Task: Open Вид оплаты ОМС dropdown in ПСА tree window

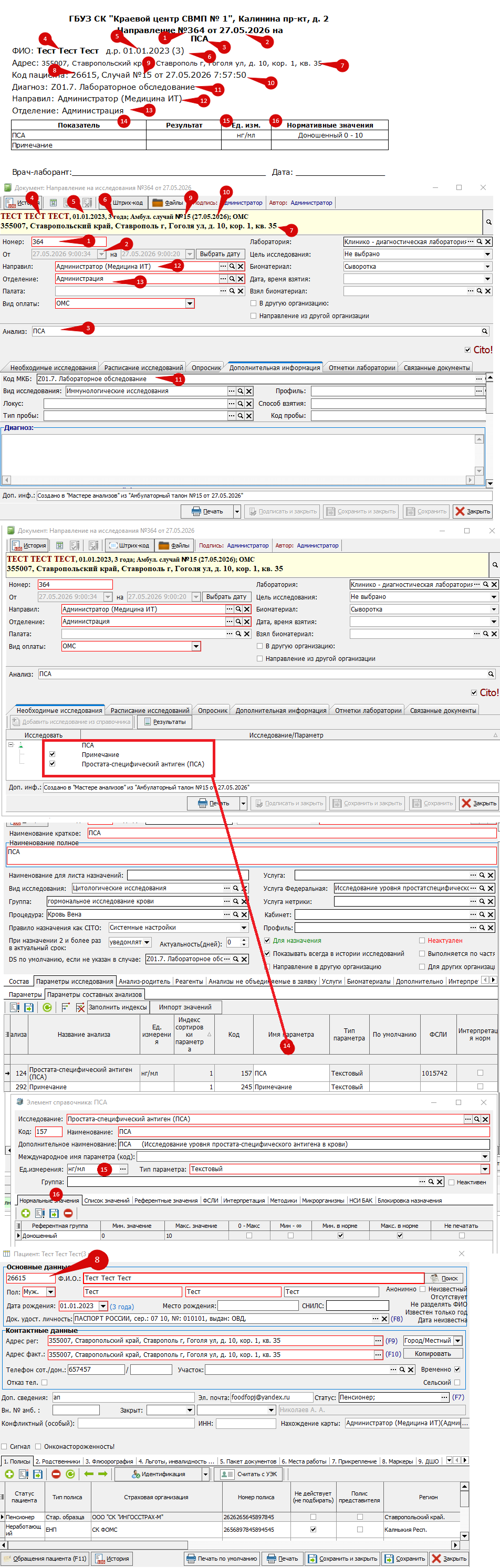Action: (x=196, y=646)
